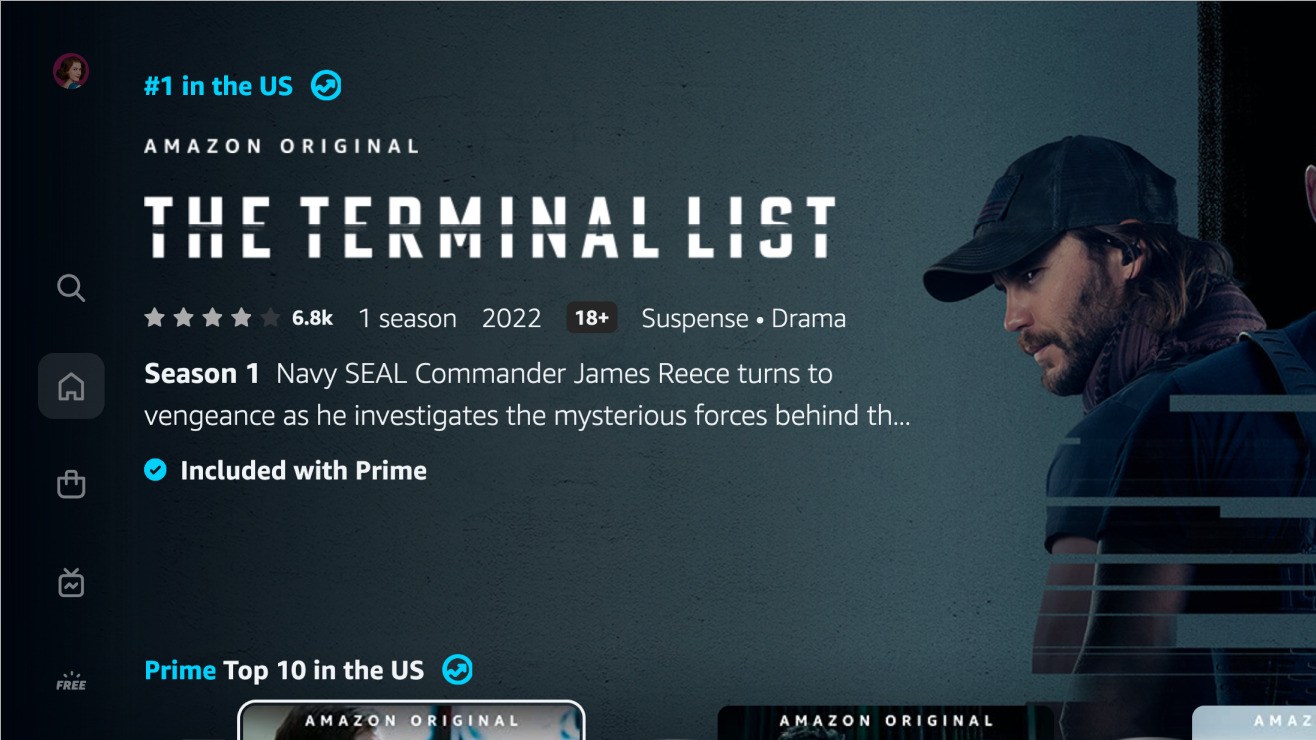Select the Suspense • Drama genre text
This screenshot has height=740, width=1316.
pos(743,318)
